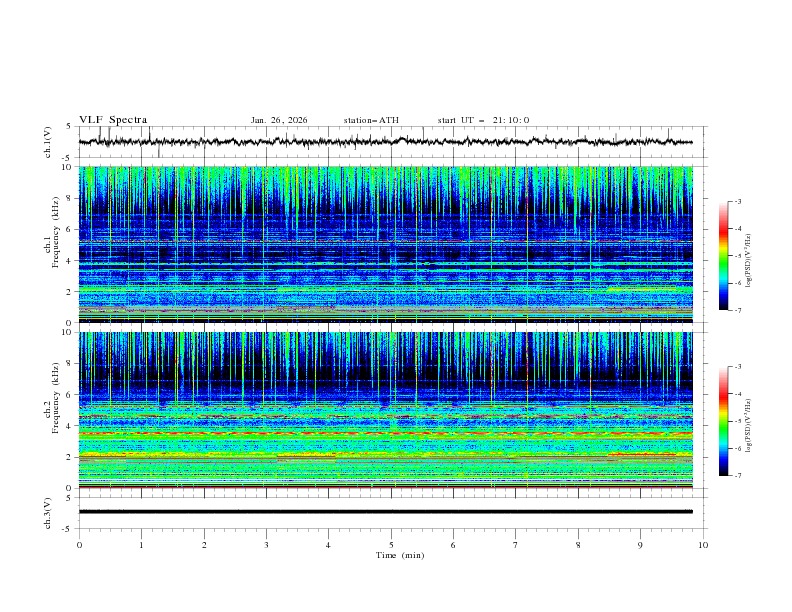792x612 pixels.
Task: Click the red 3.5 kHz band in ch.2 spectrogram
Action: tap(385, 434)
